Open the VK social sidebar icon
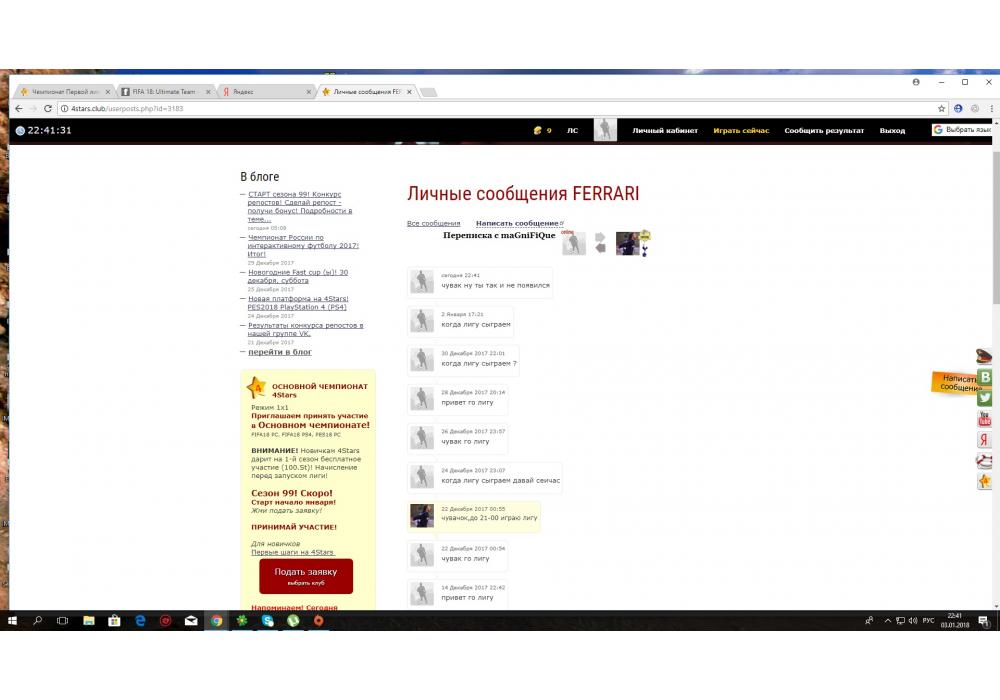This screenshot has height=700, width=1000. 985,377
